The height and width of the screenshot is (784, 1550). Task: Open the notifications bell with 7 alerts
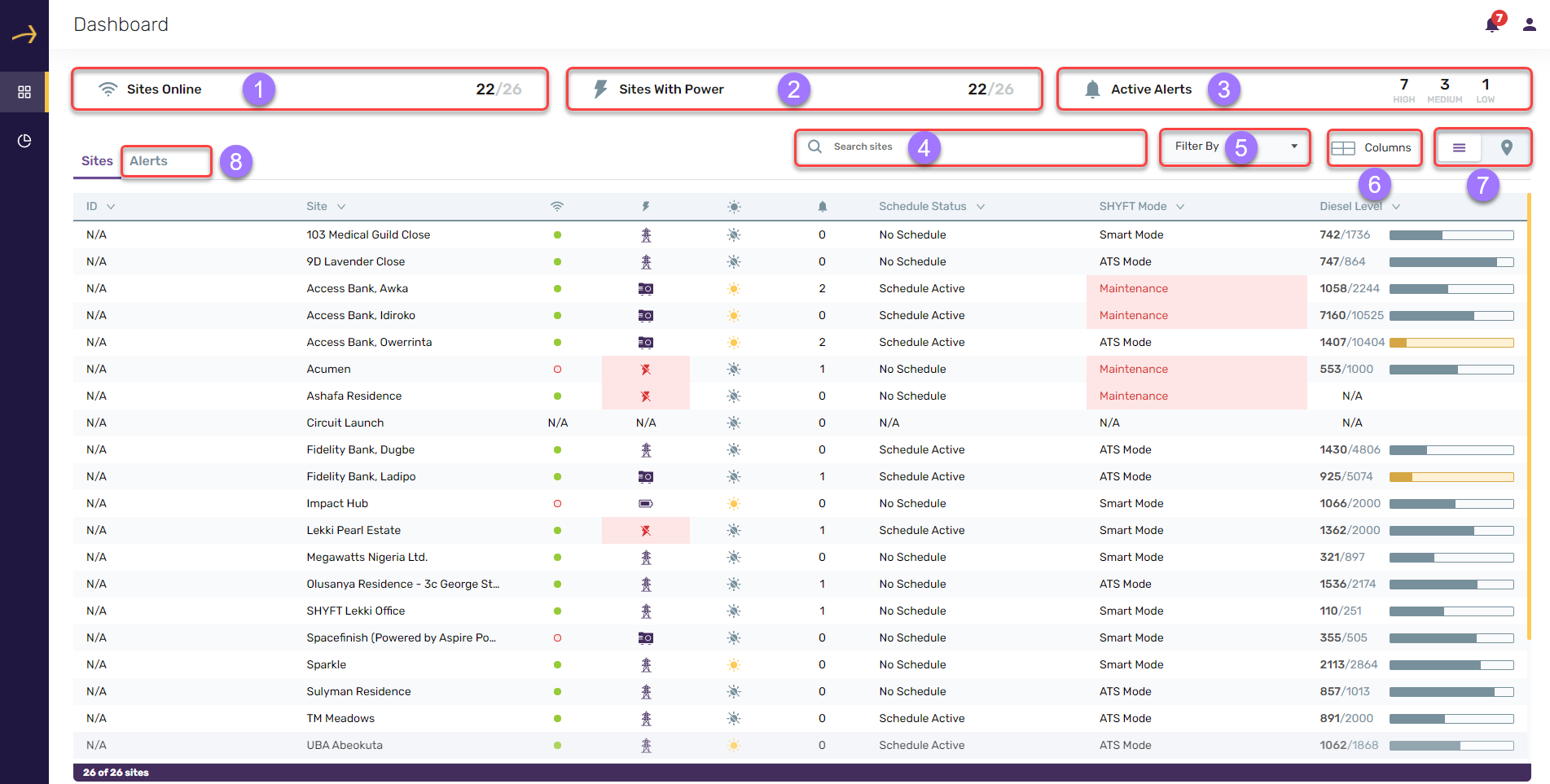(1494, 24)
